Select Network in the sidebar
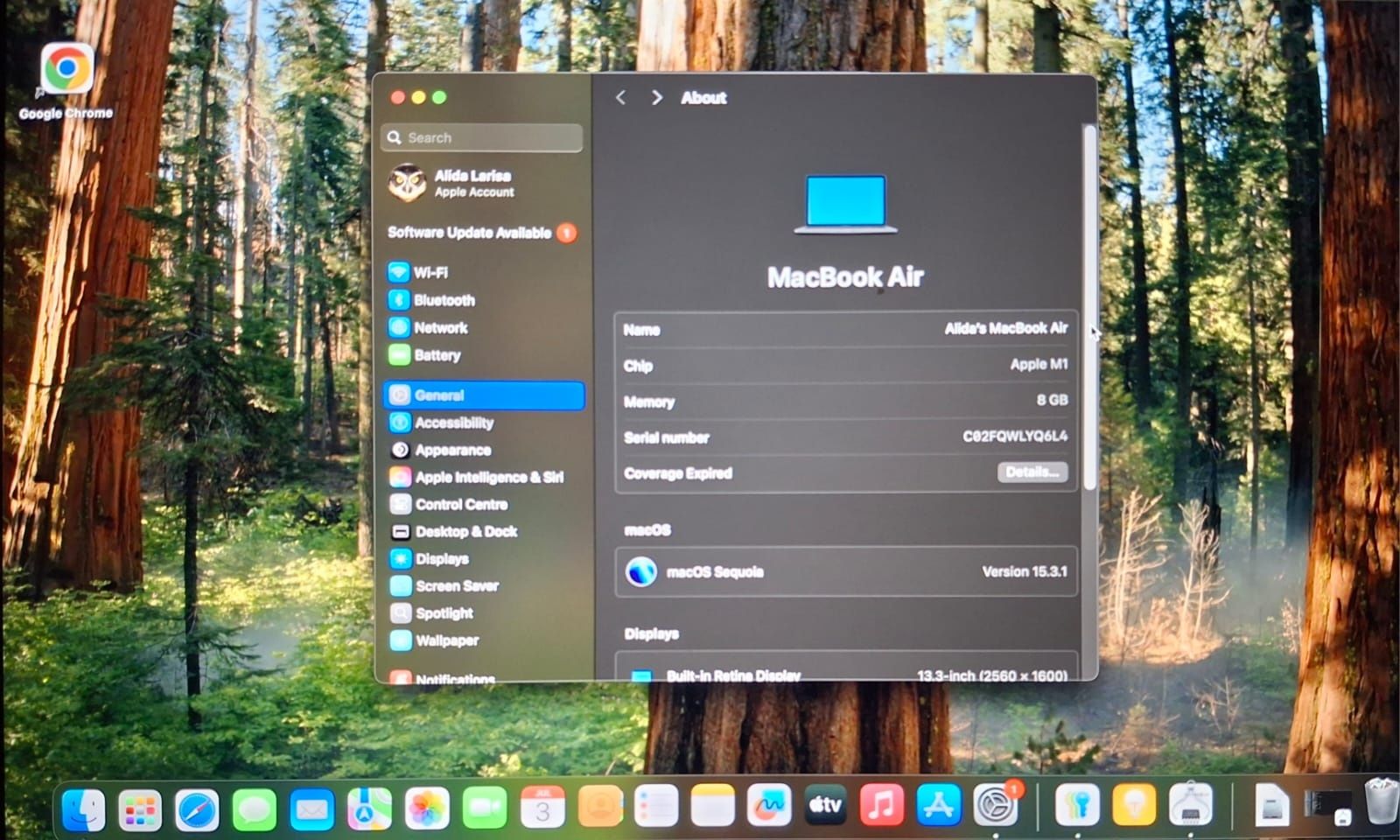This screenshot has width=1400, height=840. 483,328
